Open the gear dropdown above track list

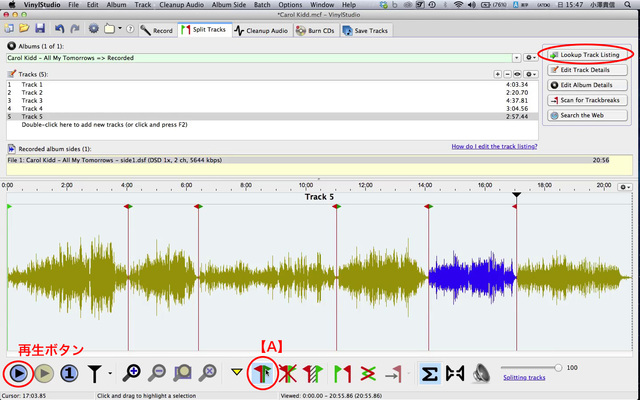(528, 74)
